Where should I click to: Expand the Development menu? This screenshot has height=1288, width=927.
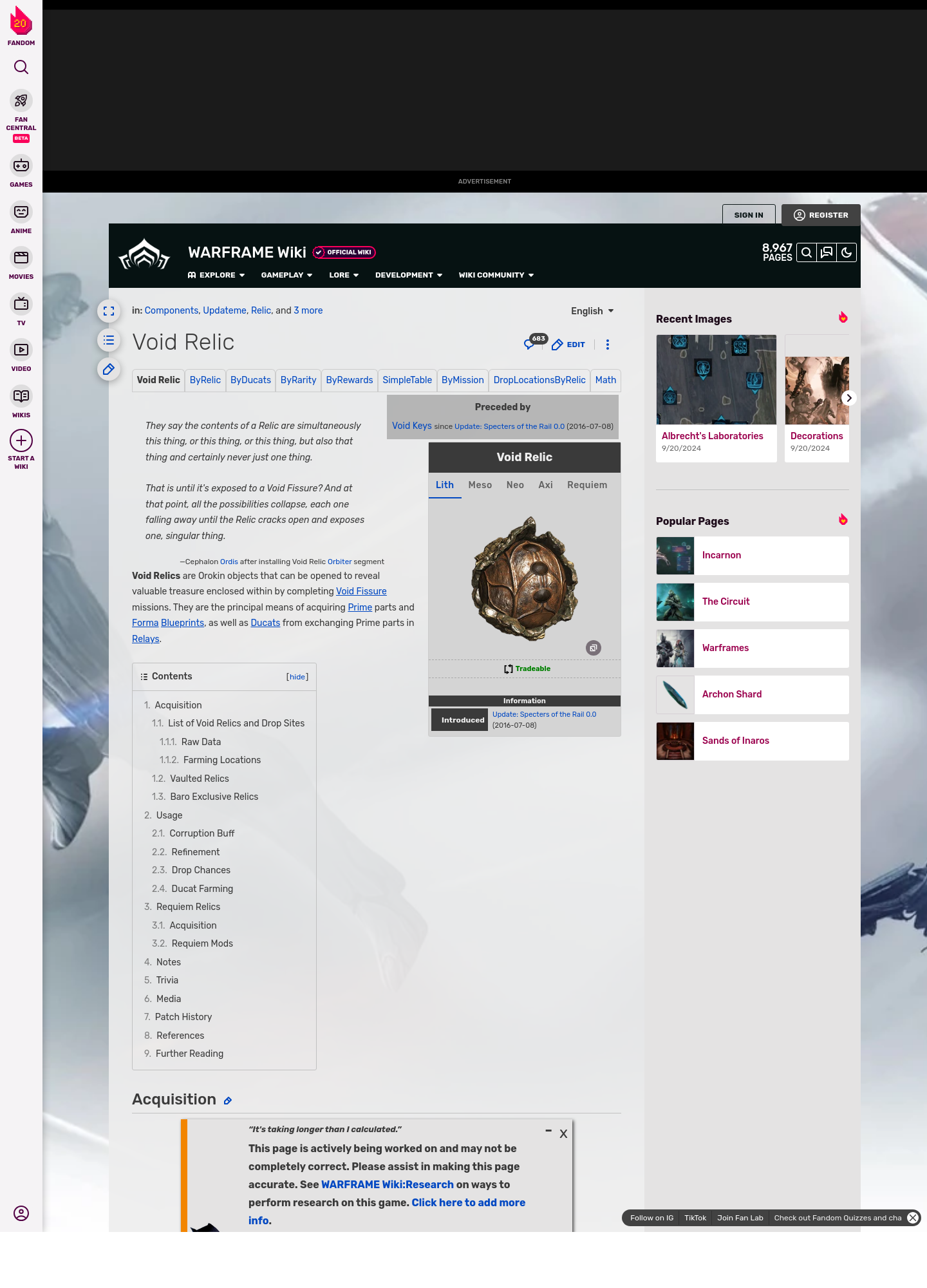coord(409,275)
